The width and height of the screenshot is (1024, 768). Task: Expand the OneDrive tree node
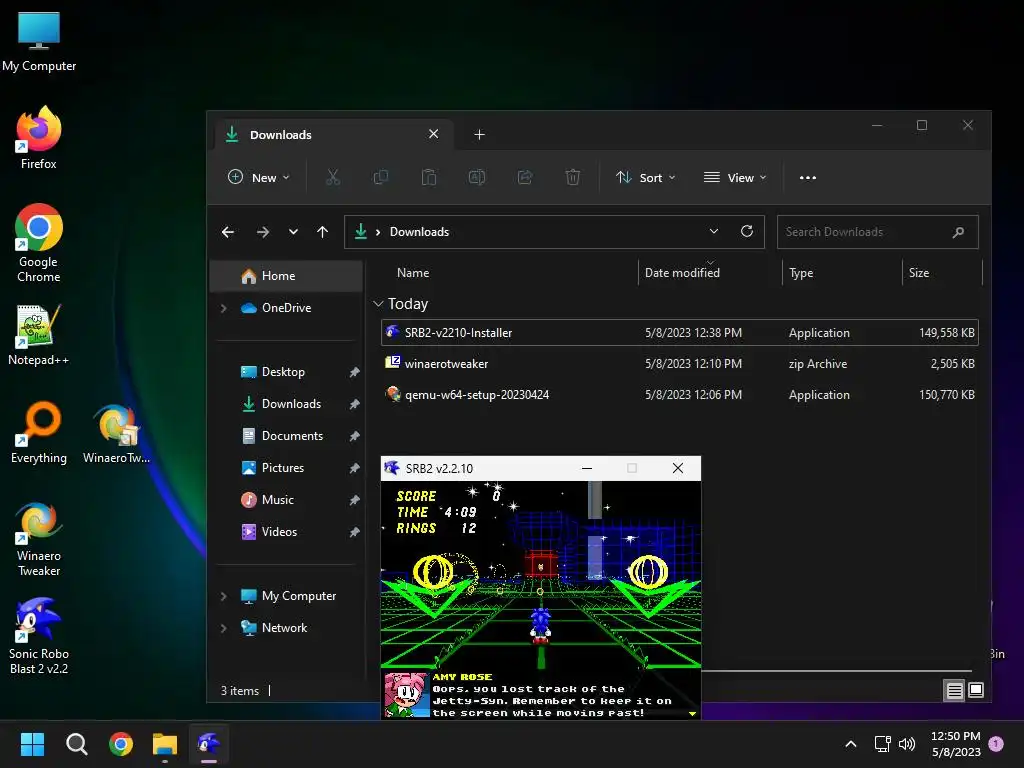(224, 308)
